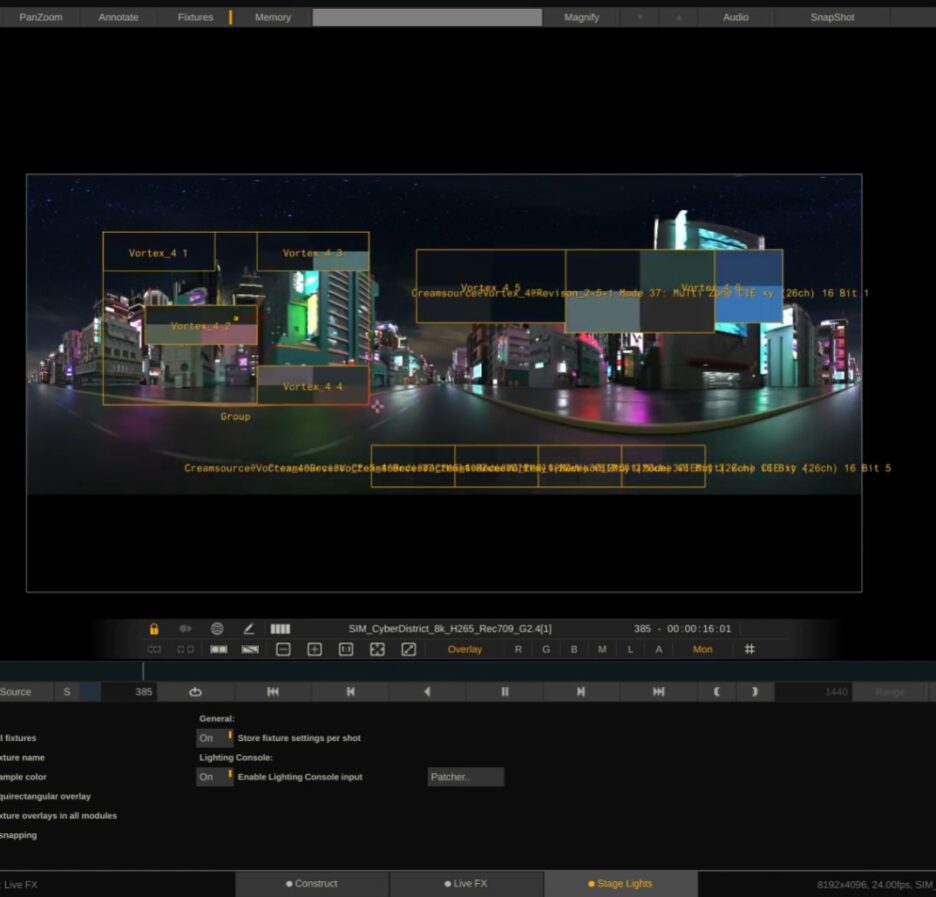Toggle the grid hash icon
The image size is (936, 897).
coord(750,649)
